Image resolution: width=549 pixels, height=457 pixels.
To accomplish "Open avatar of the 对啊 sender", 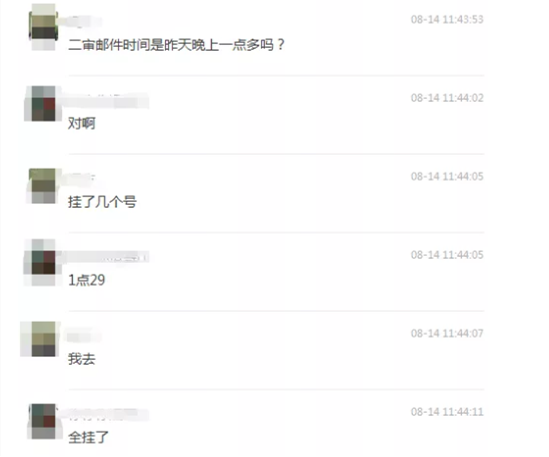I will click(x=43, y=104).
